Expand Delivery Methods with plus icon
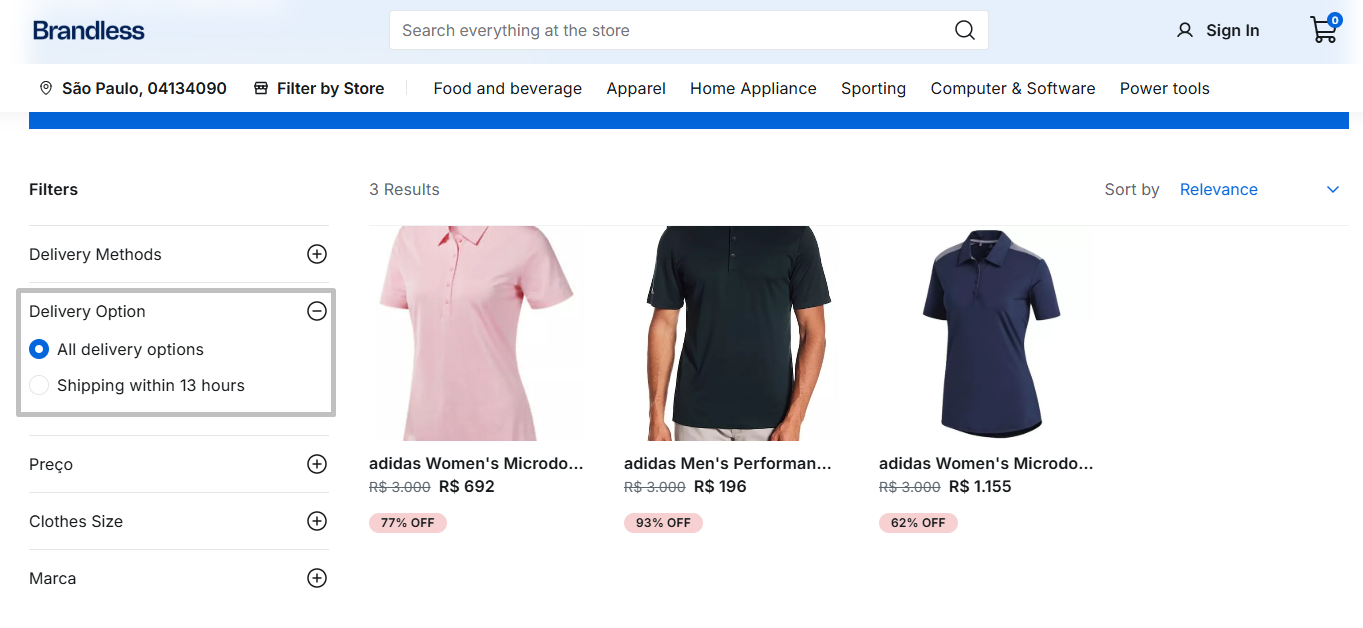1363x628 pixels. tap(317, 254)
